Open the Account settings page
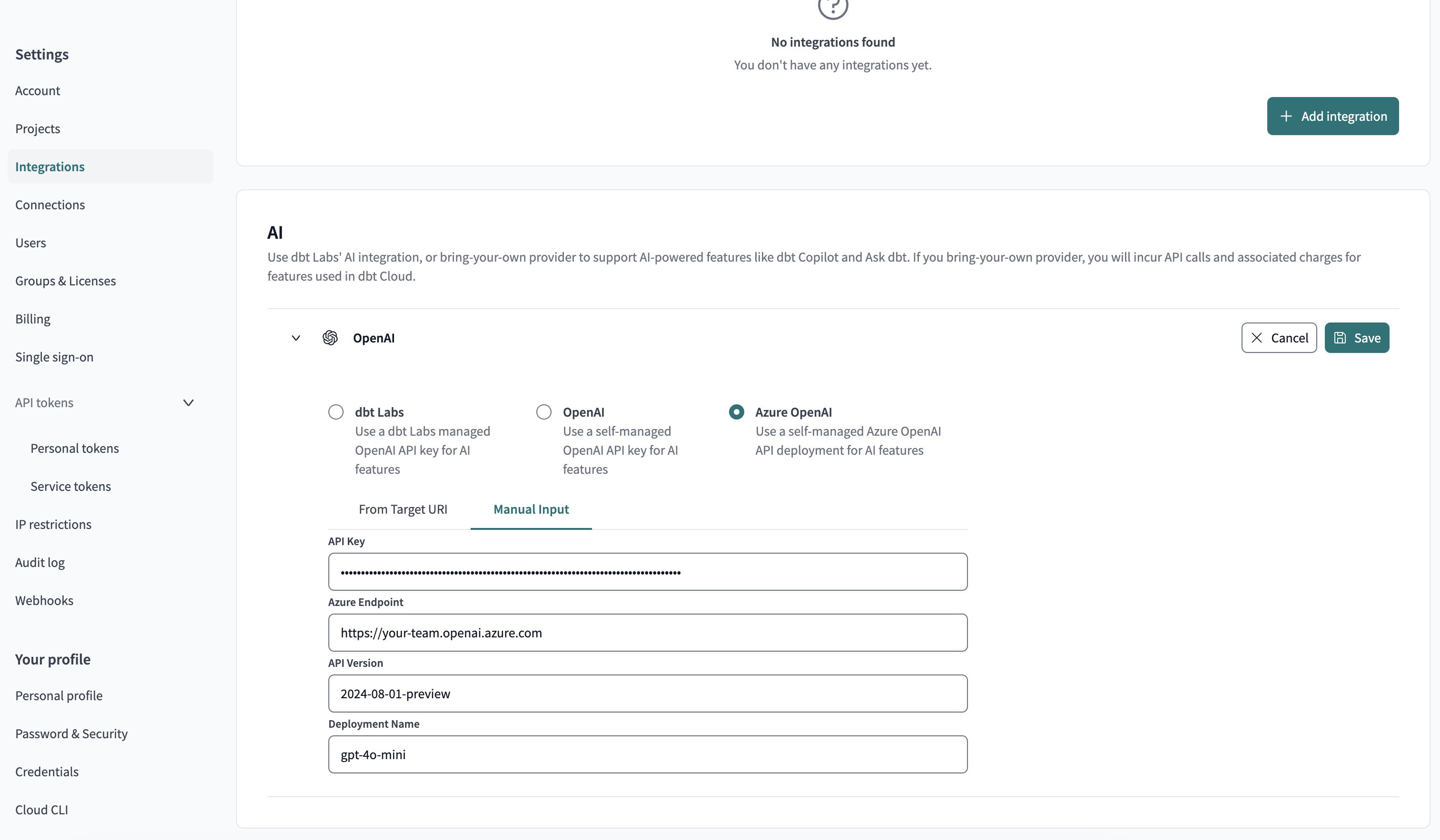 pos(37,90)
